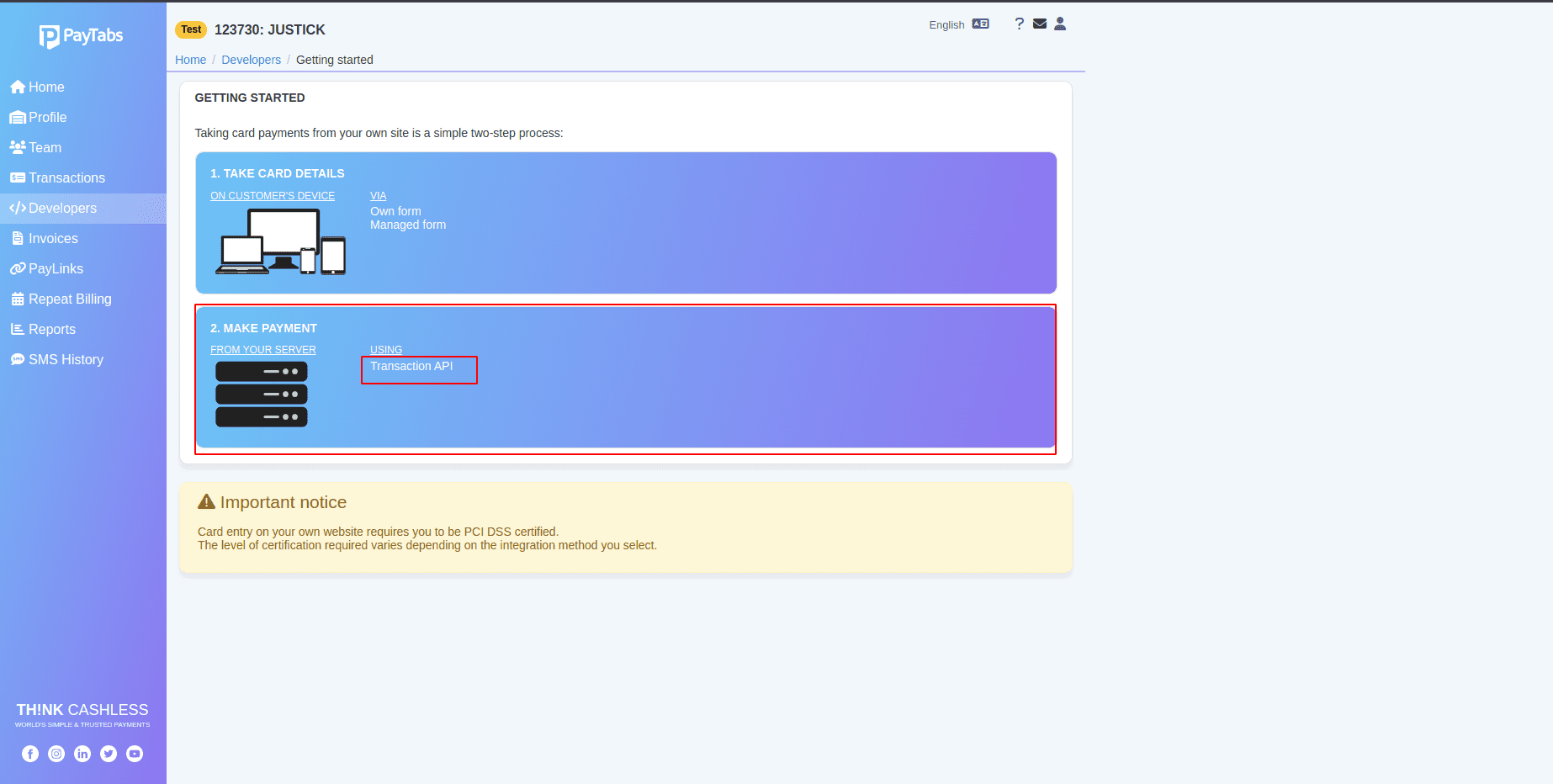Click the Managed form option
The width and height of the screenshot is (1553, 784).
[408, 225]
